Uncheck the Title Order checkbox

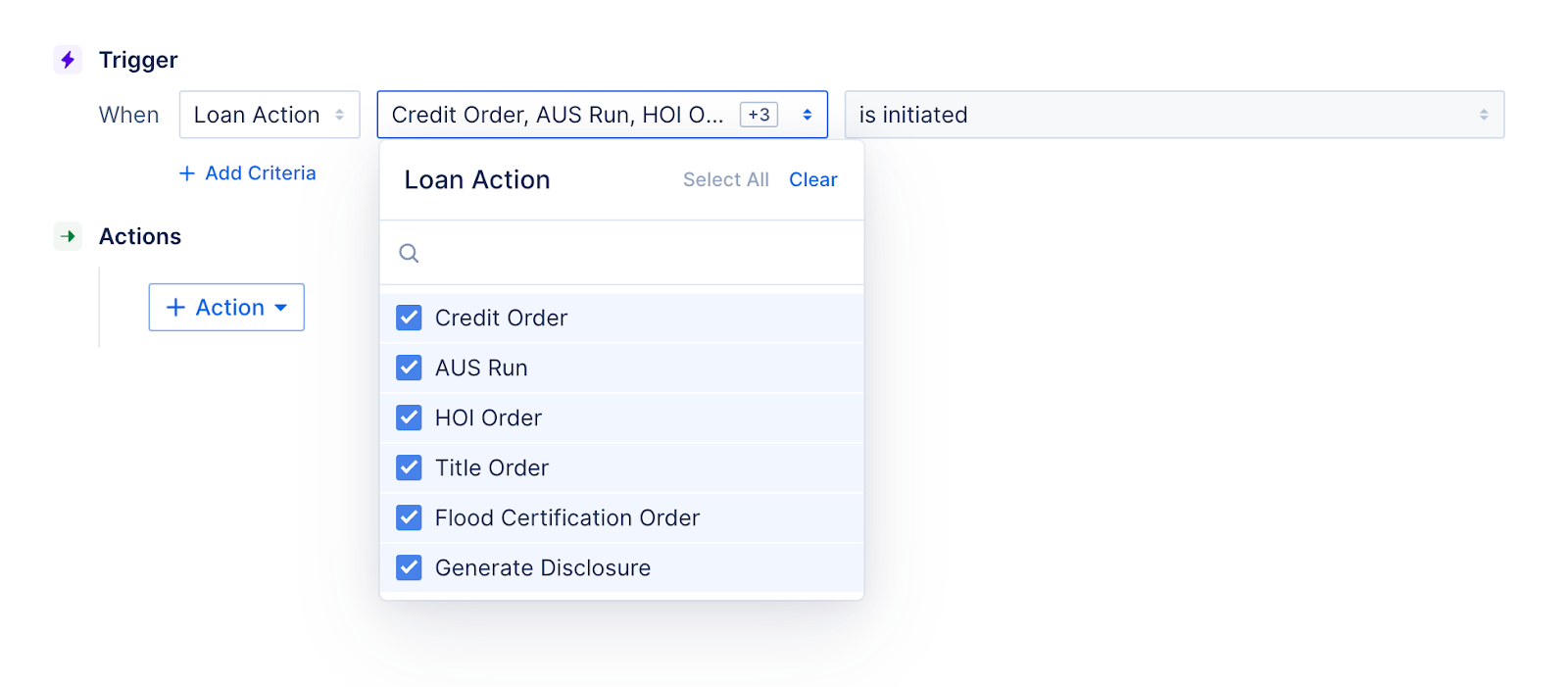(409, 467)
